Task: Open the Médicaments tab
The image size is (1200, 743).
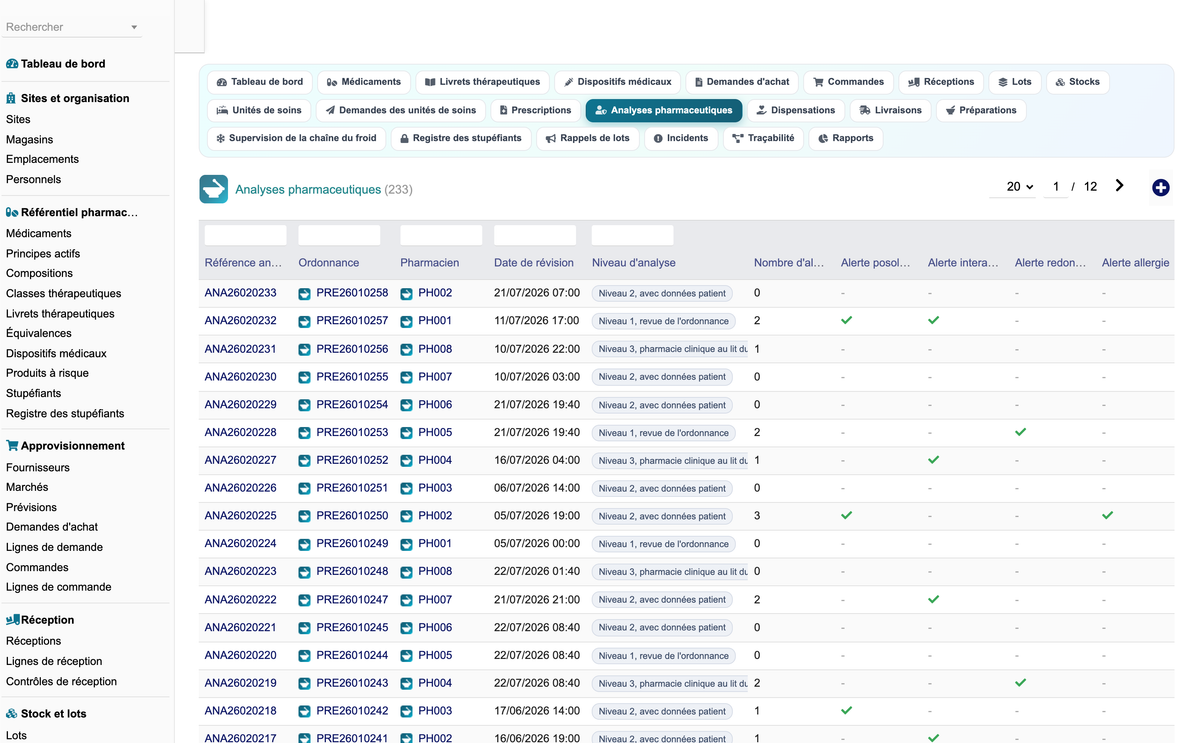Action: point(364,82)
